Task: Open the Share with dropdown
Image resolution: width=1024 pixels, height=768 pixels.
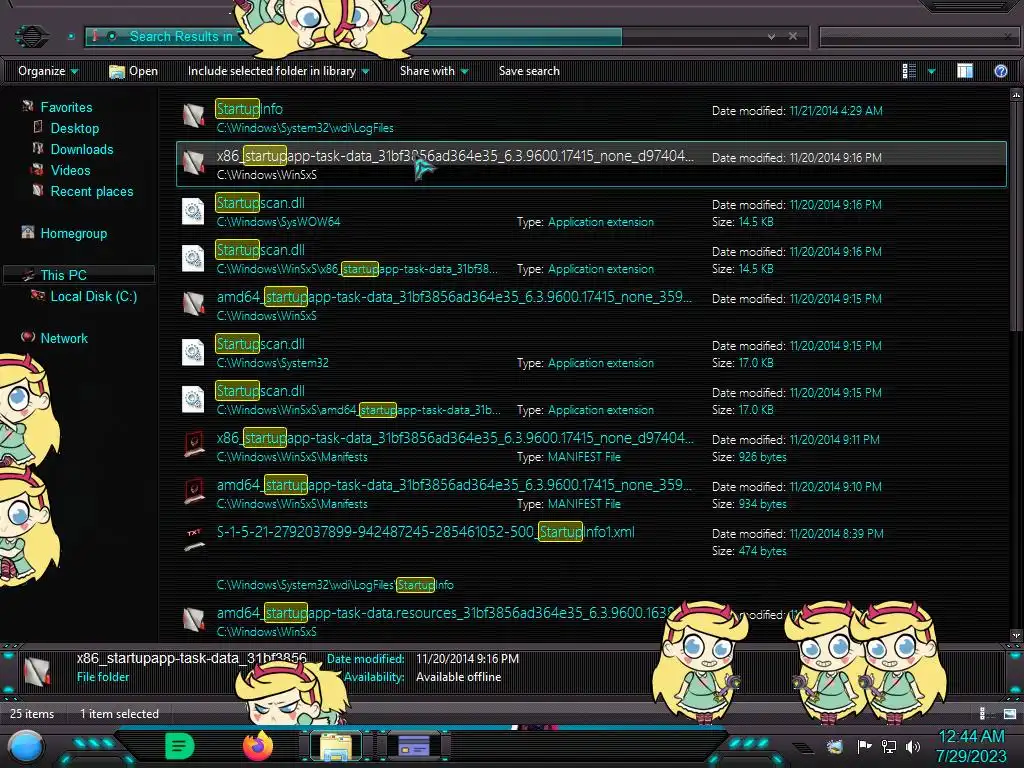Action: pyautogui.click(x=434, y=71)
